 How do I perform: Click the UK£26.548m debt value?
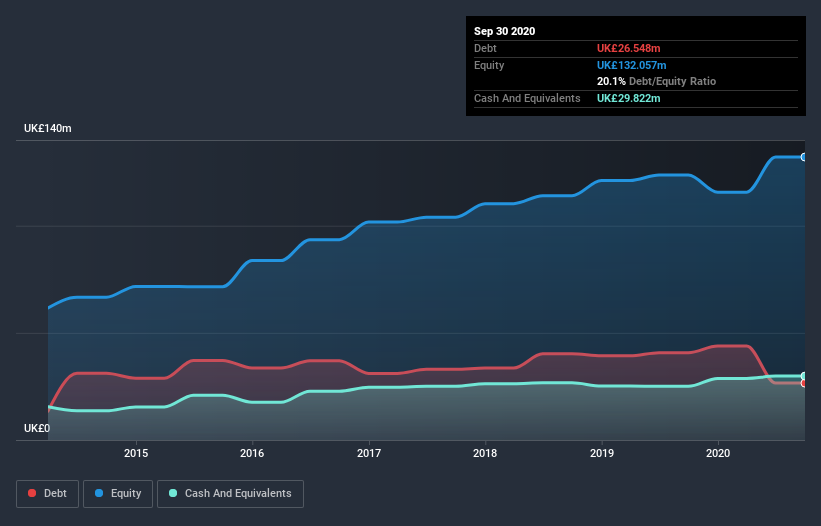click(x=628, y=48)
